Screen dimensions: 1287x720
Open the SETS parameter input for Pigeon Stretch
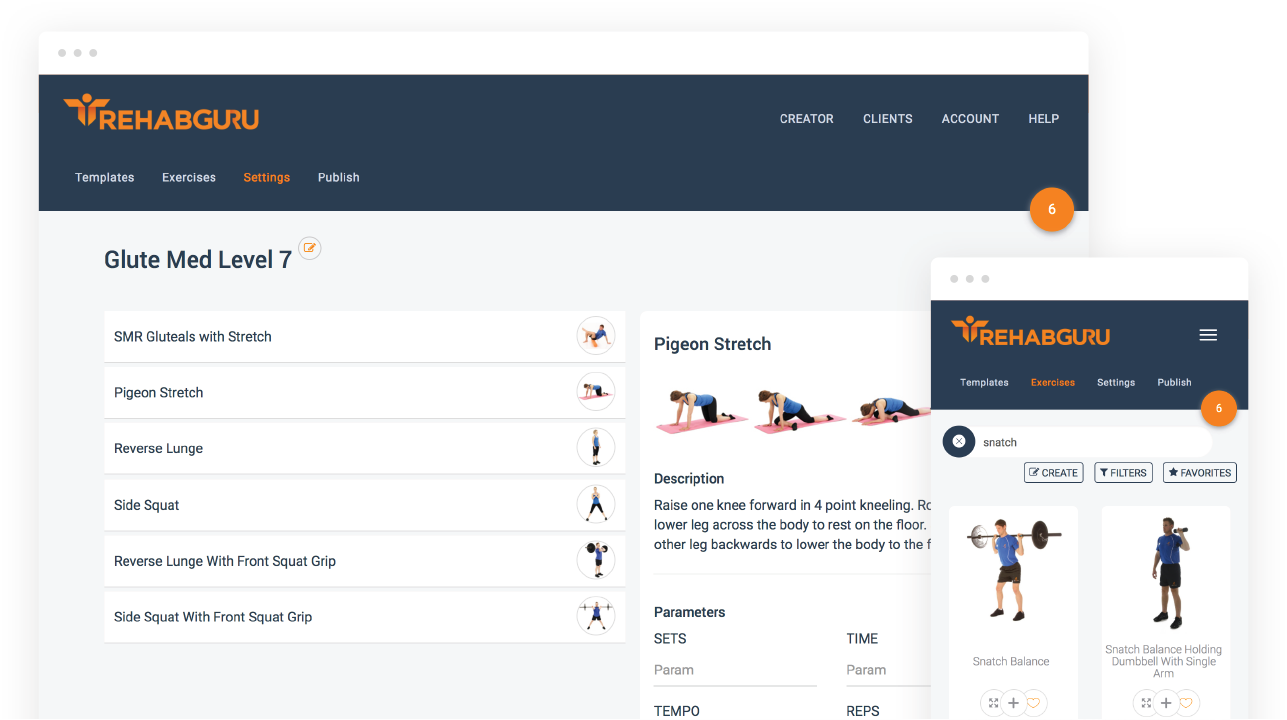735,668
